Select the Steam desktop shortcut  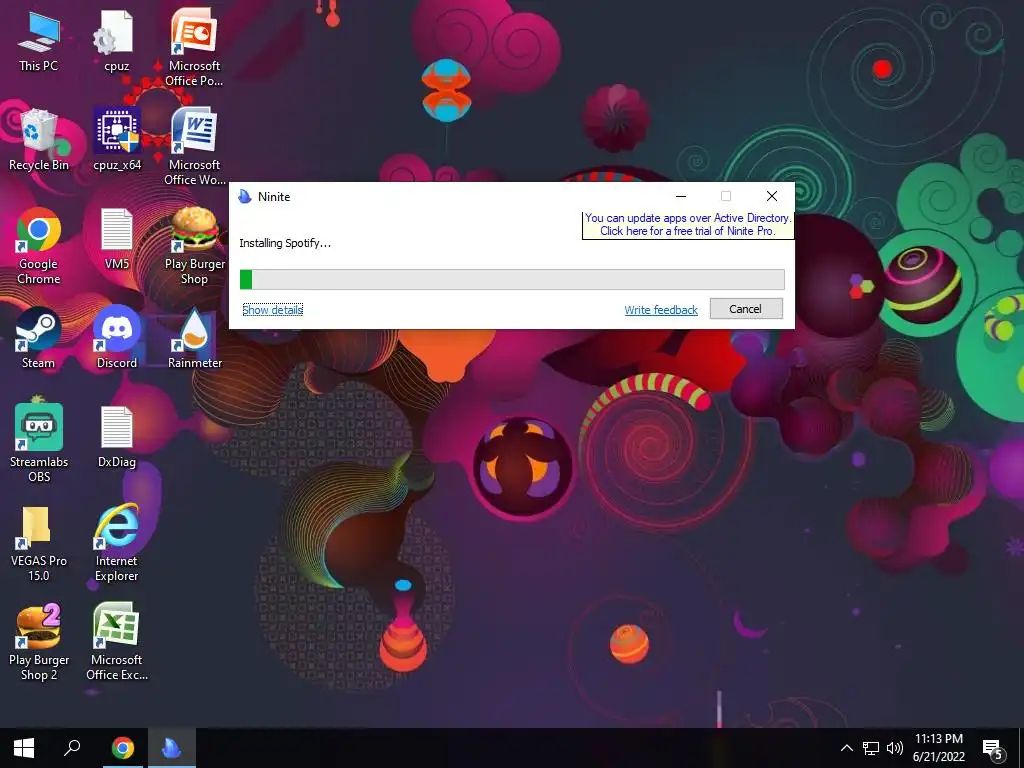[x=39, y=338]
